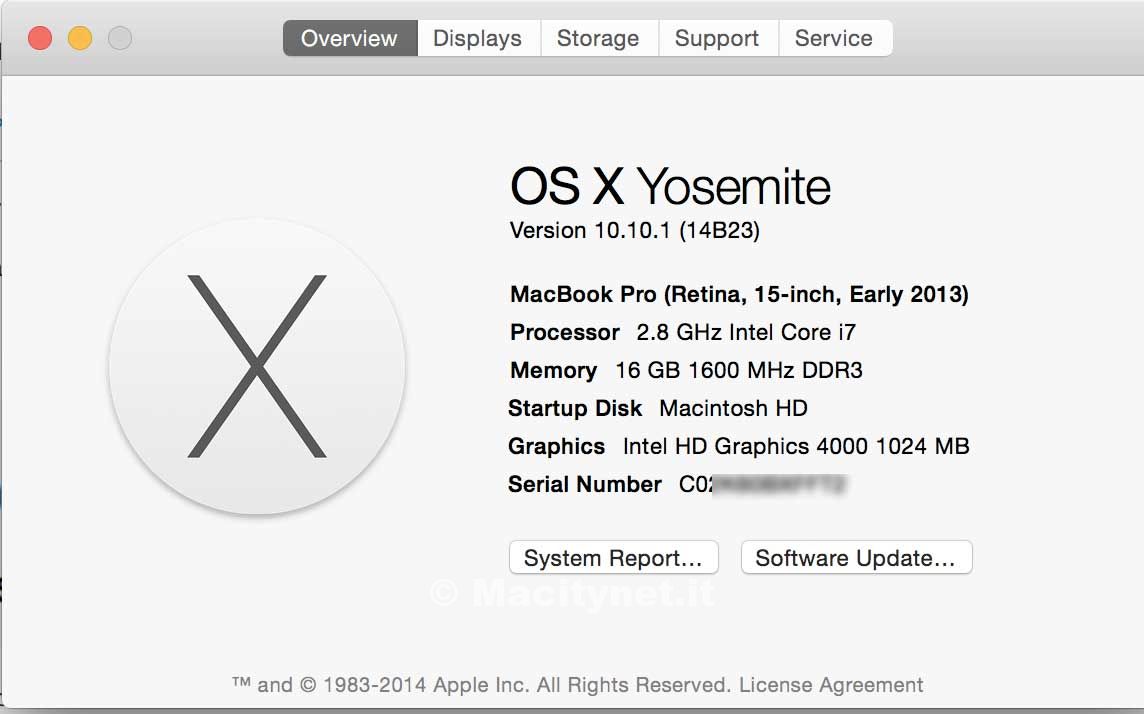Select the Support tab
The width and height of the screenshot is (1144, 714).
(717, 39)
